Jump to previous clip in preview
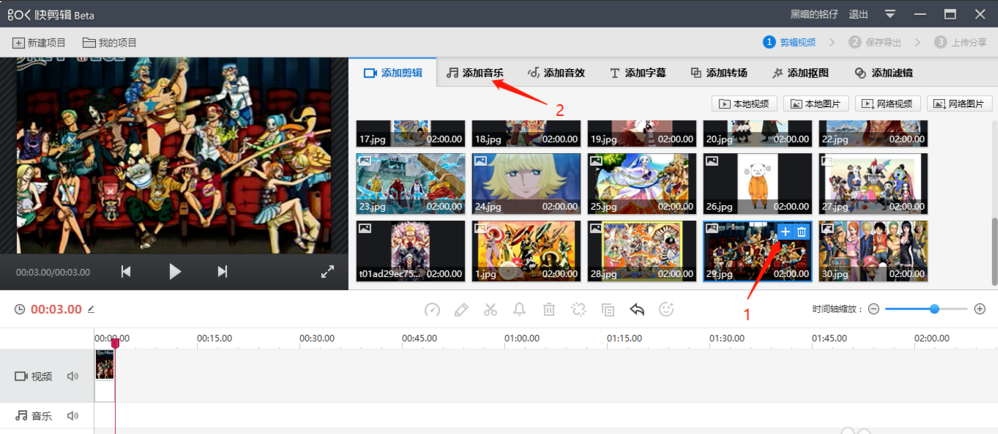Viewport: 998px width, 434px height. [x=126, y=272]
